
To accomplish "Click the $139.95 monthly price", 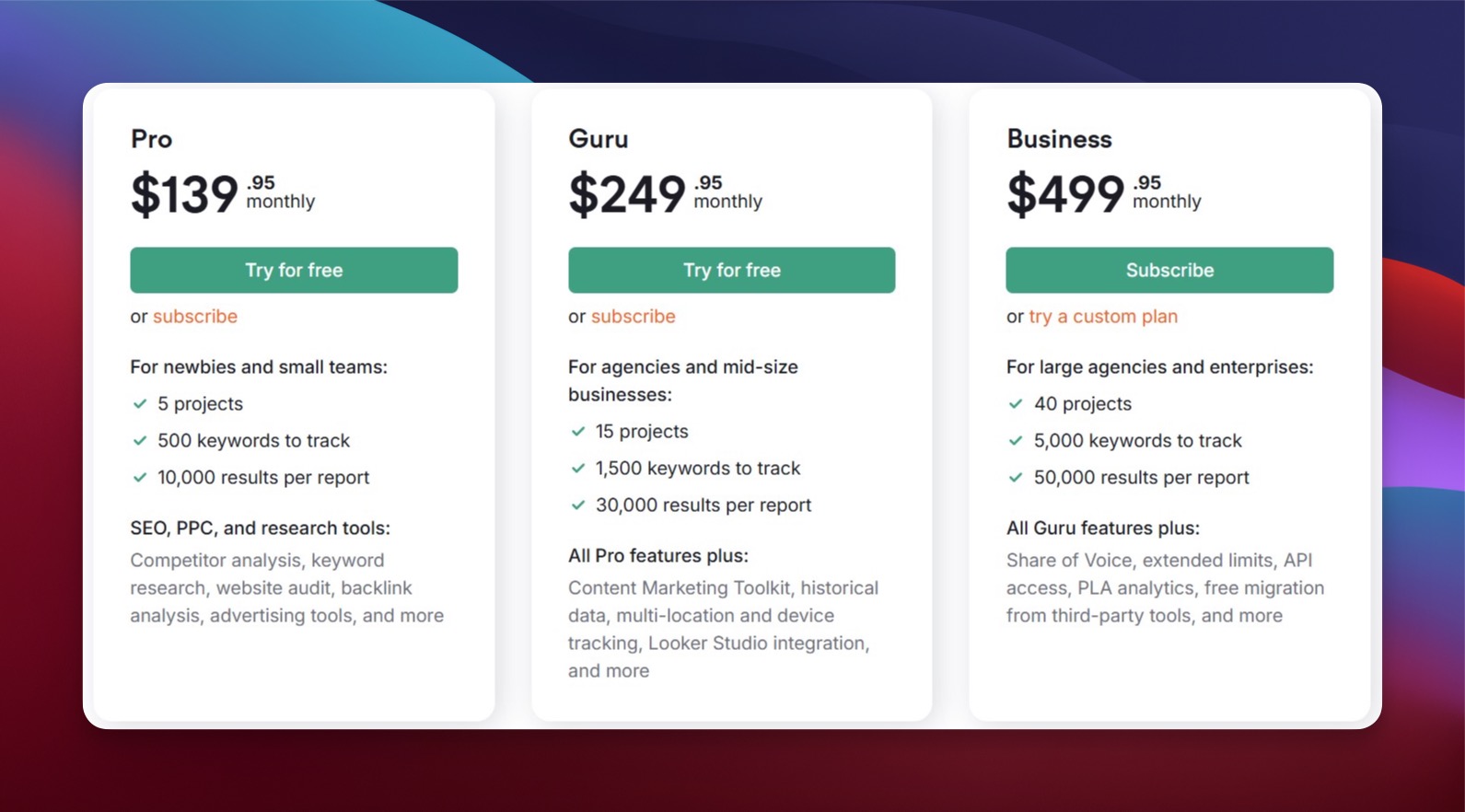I will [x=221, y=191].
